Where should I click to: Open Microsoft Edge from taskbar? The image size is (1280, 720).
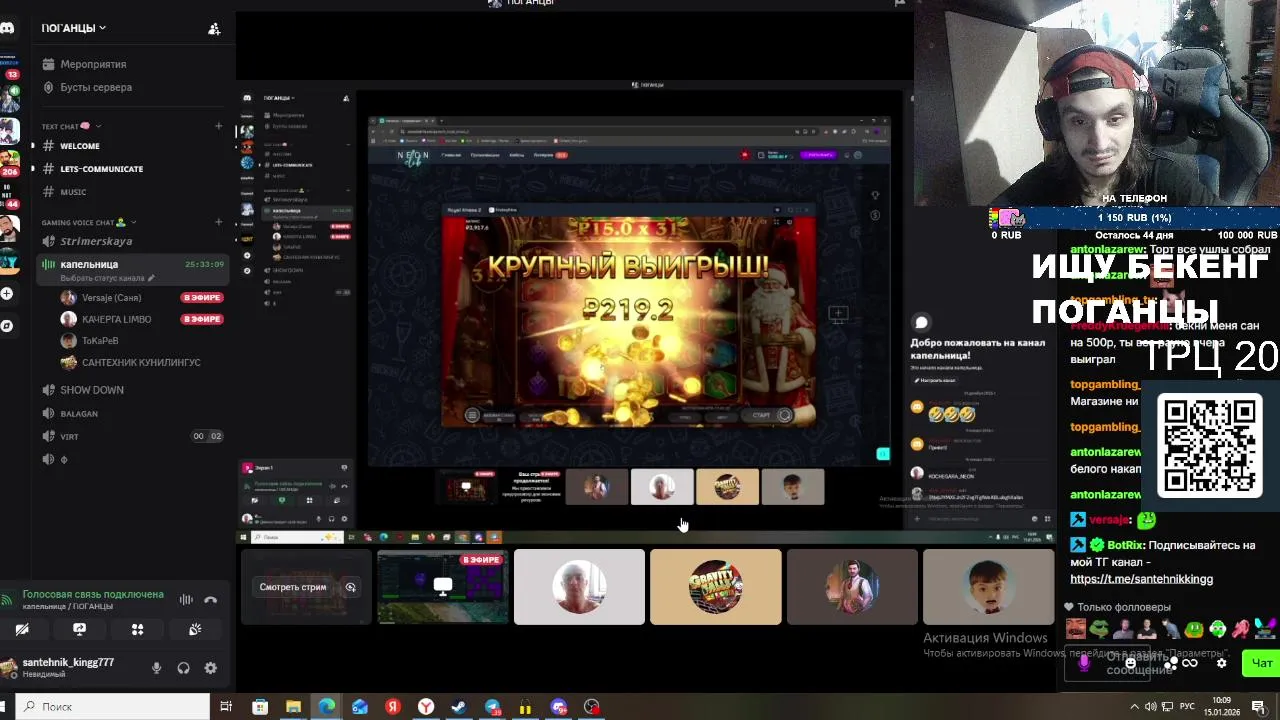click(326, 707)
